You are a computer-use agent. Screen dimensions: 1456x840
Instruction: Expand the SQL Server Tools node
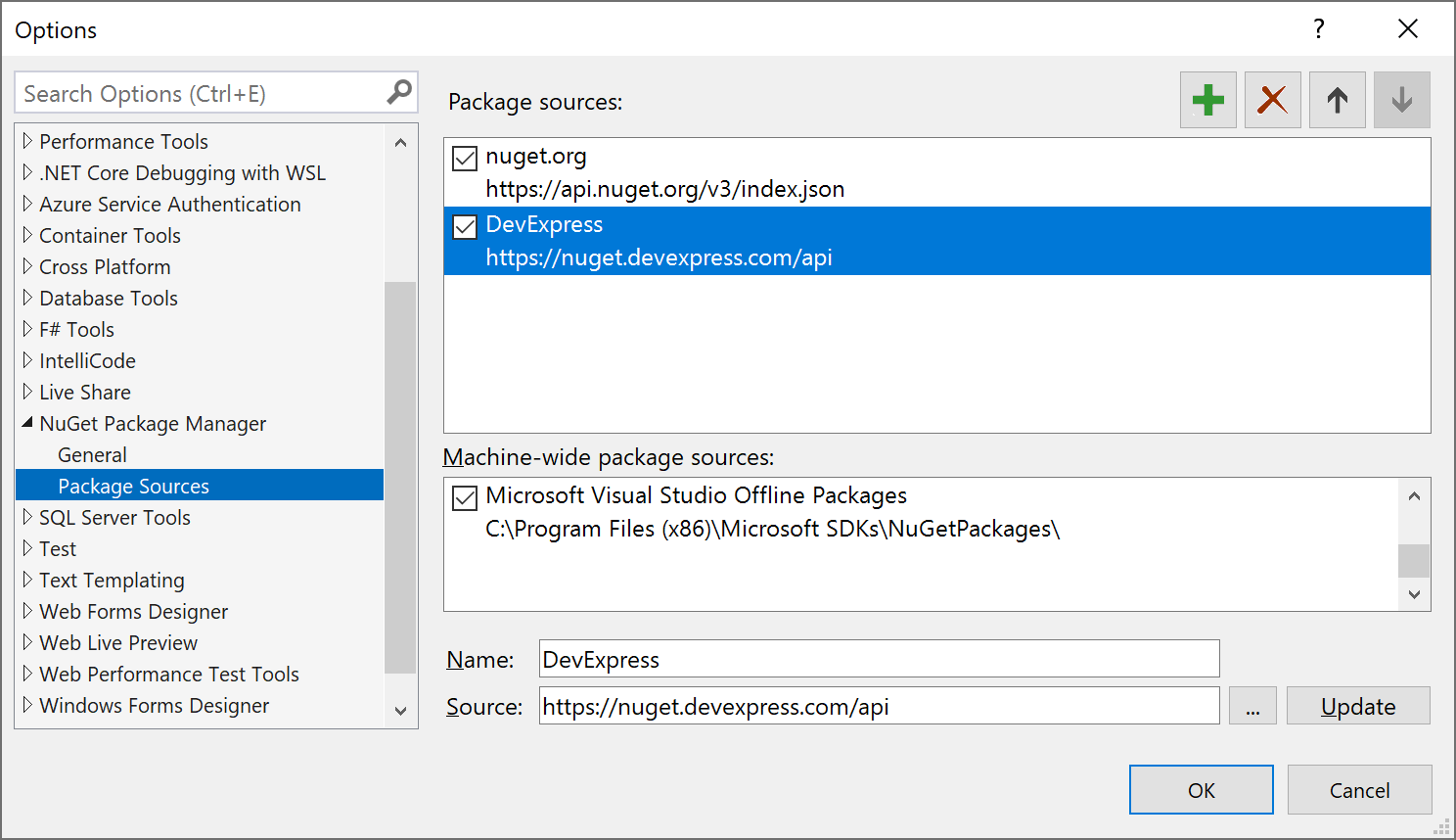coord(27,517)
